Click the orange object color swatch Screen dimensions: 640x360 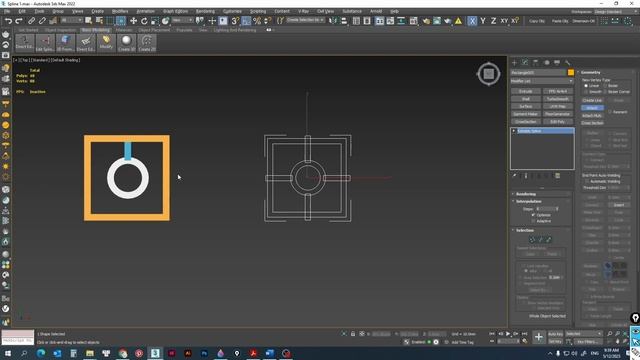(571, 72)
